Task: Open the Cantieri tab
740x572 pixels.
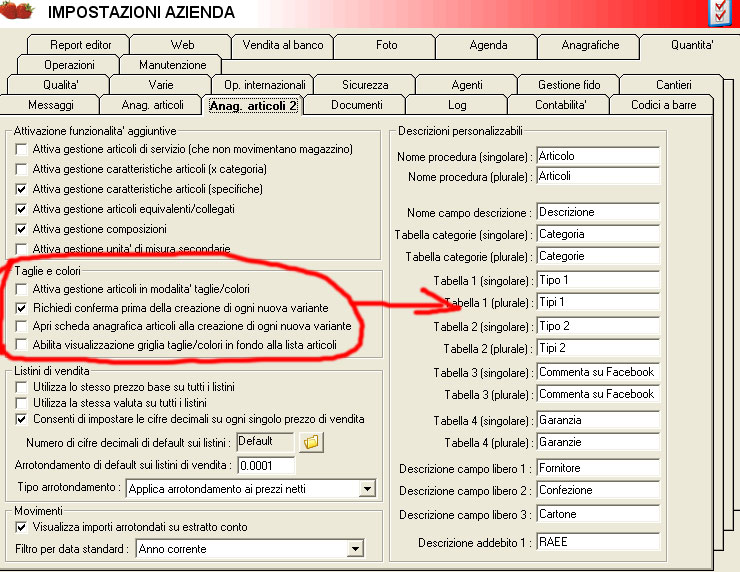Action: tap(673, 85)
